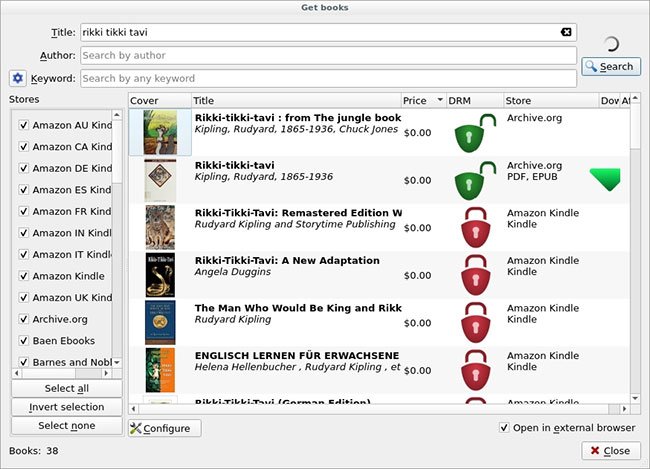Sort results by DRM column header

point(475,100)
